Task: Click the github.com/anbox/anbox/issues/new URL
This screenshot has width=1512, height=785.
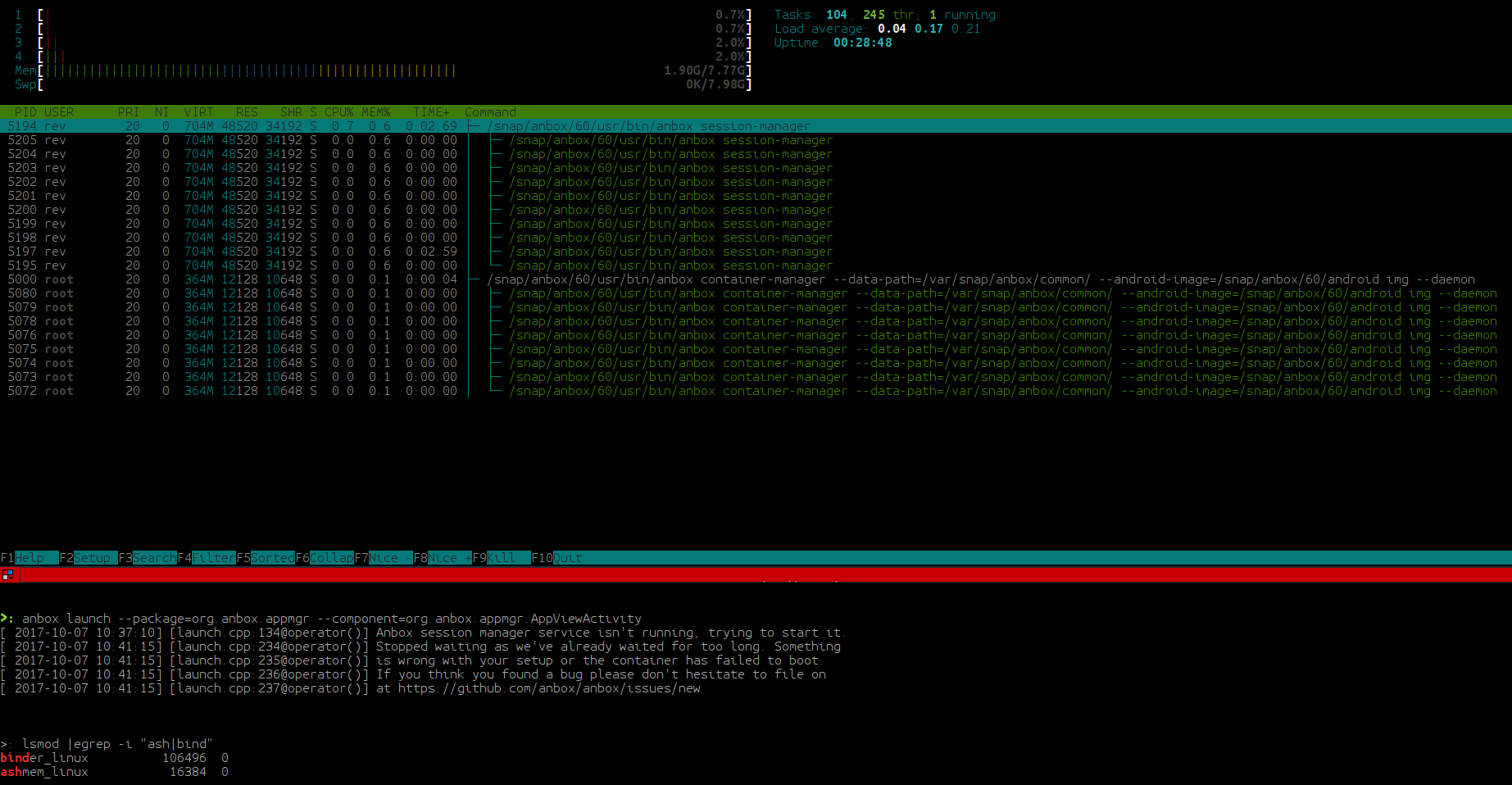Action: (x=549, y=688)
